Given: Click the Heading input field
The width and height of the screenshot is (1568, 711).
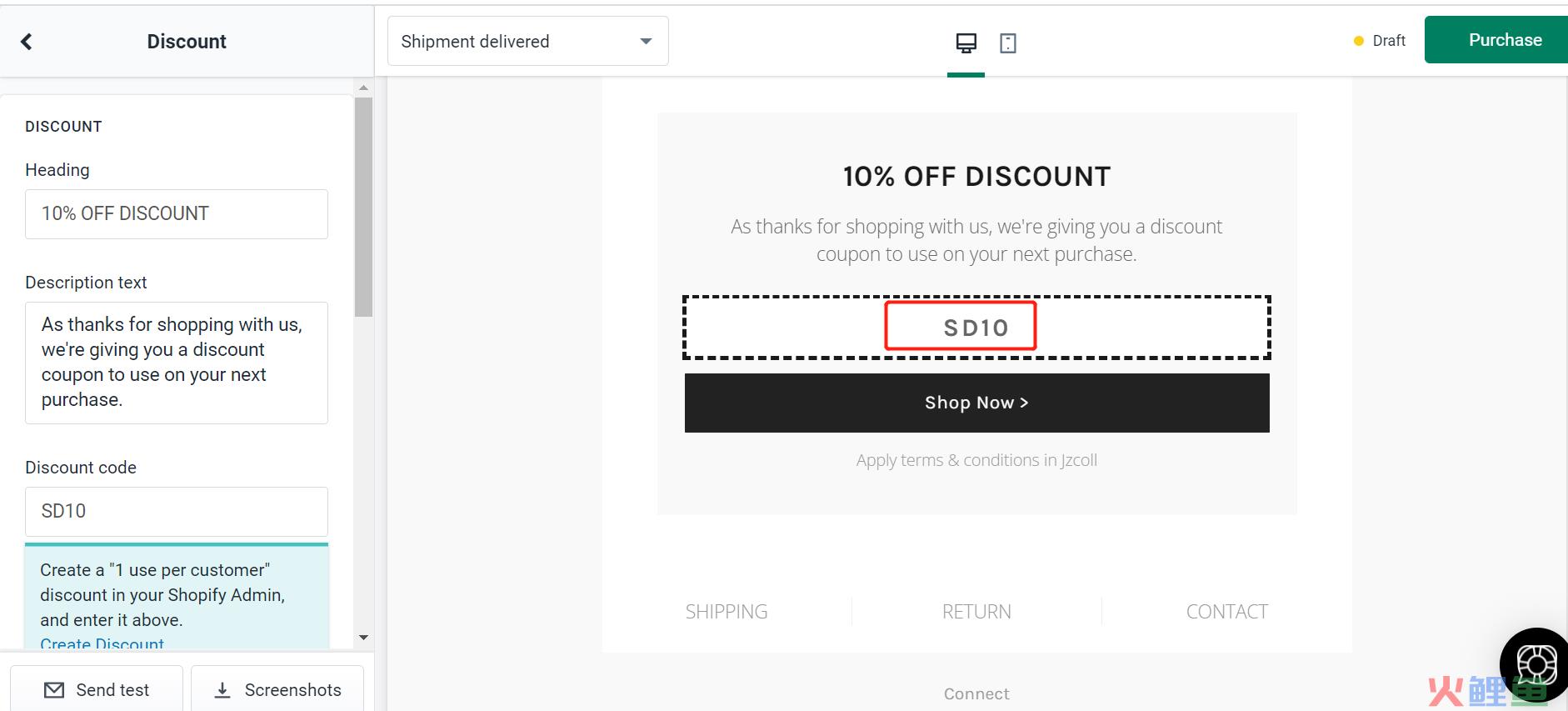Looking at the screenshot, I should click(x=177, y=214).
